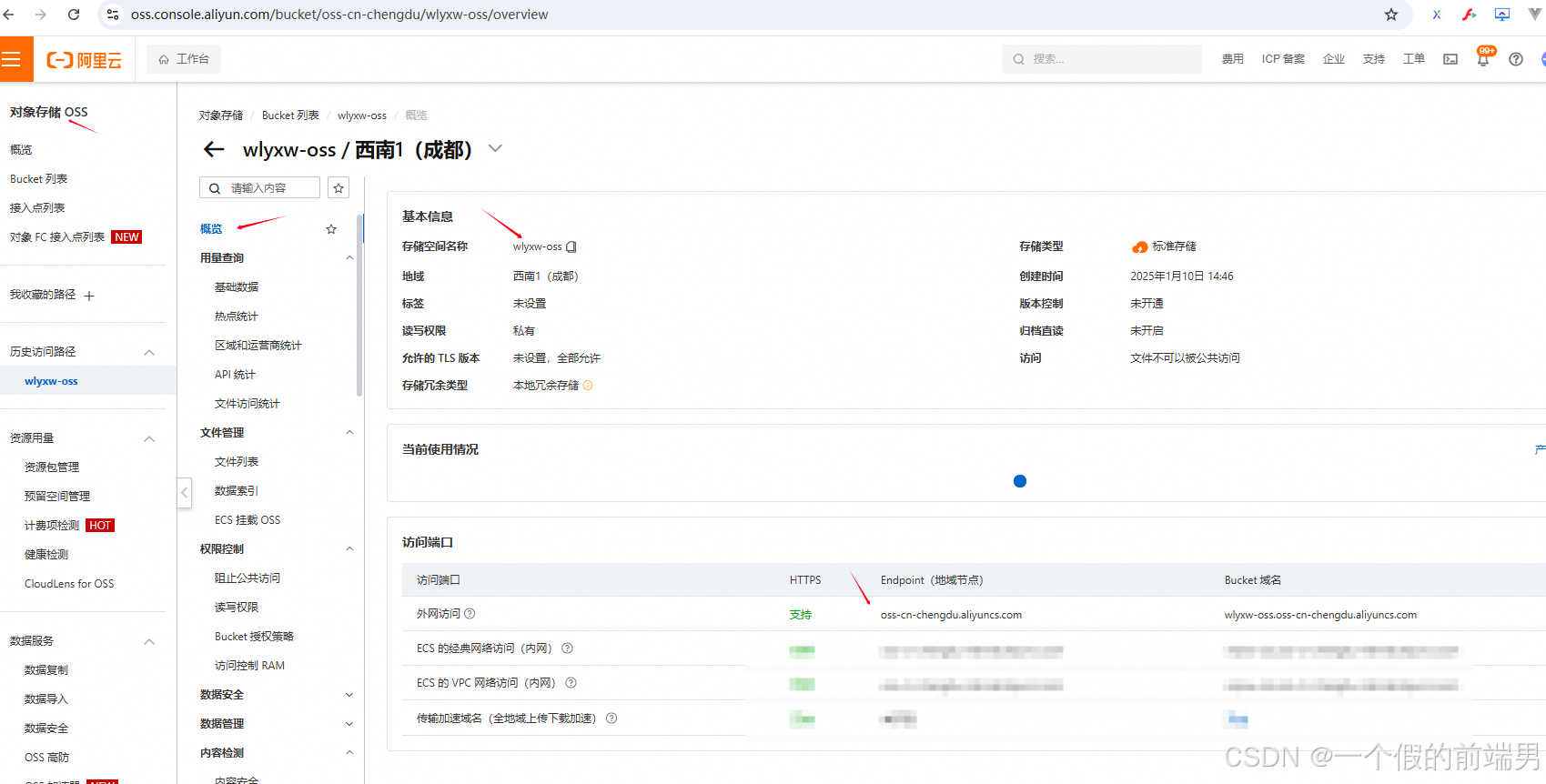
Task: Open Bucket 授权策略 page
Action: (254, 637)
